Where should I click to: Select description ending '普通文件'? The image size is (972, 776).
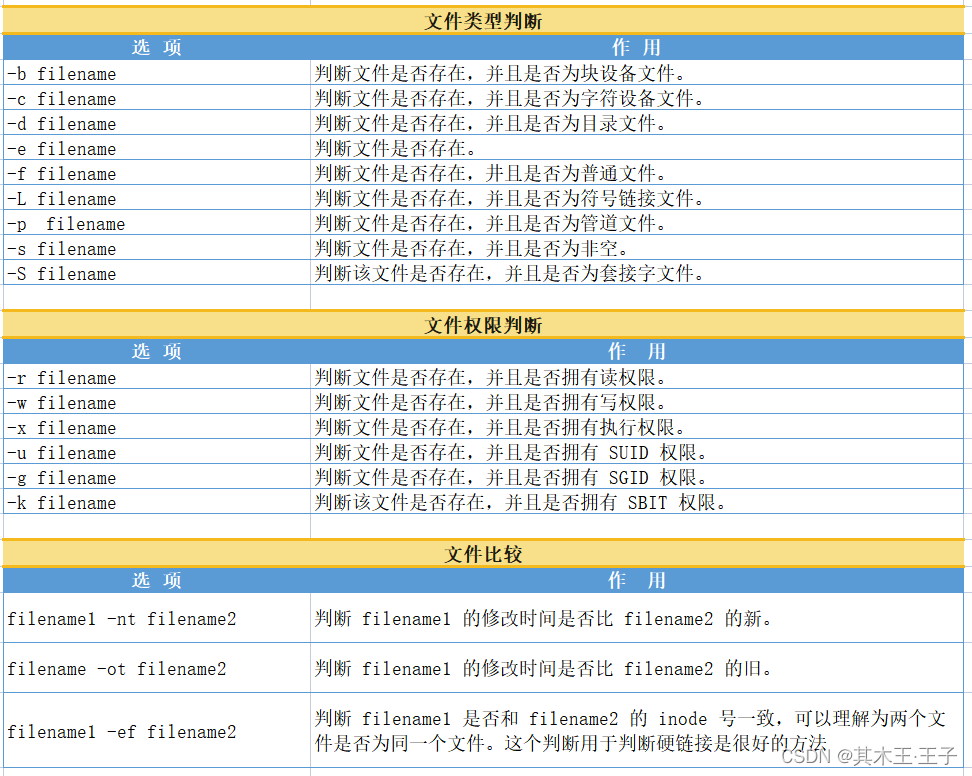pos(637,173)
